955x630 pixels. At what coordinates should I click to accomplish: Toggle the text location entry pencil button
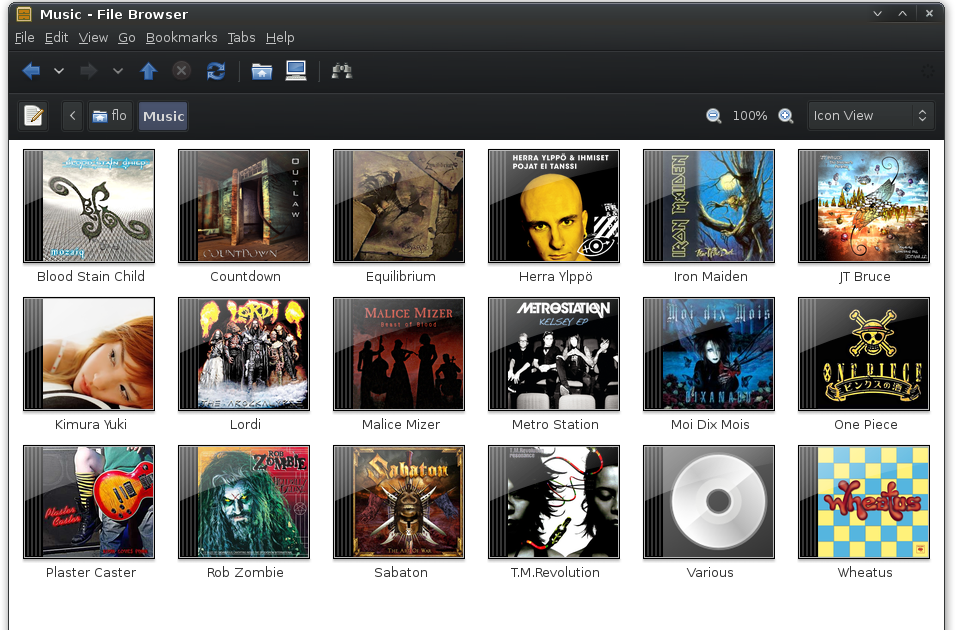tap(33, 116)
